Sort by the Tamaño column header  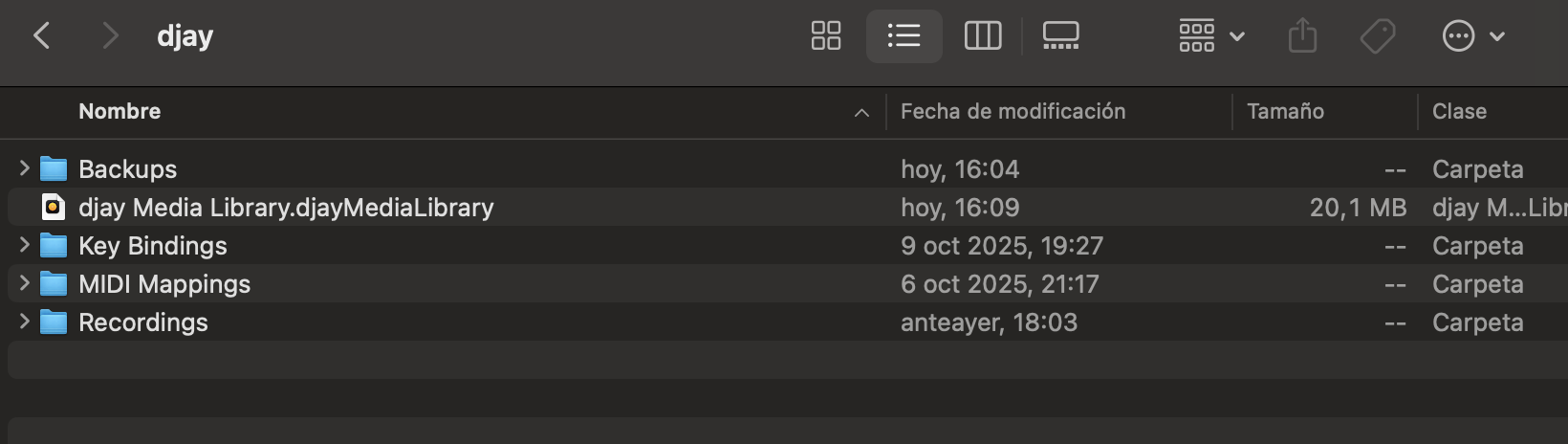(1285, 112)
